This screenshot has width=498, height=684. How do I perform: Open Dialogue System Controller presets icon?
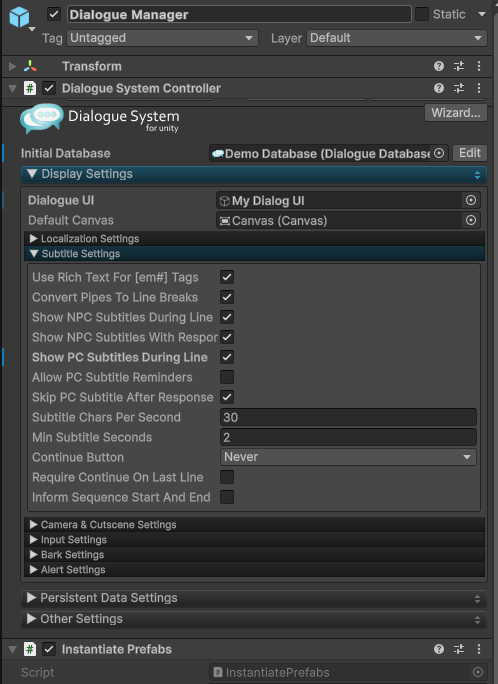tap(459, 88)
